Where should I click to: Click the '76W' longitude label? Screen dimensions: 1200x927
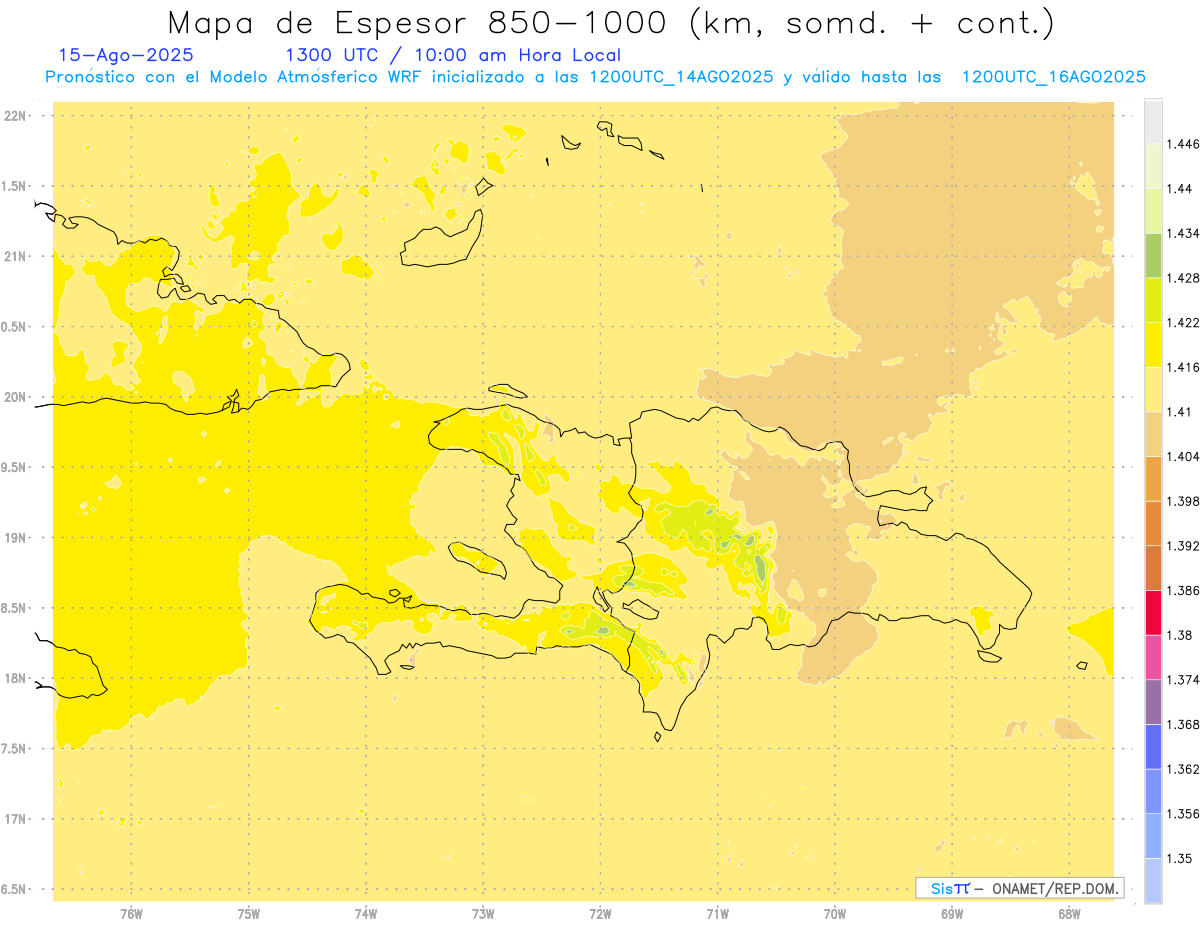[x=131, y=913]
